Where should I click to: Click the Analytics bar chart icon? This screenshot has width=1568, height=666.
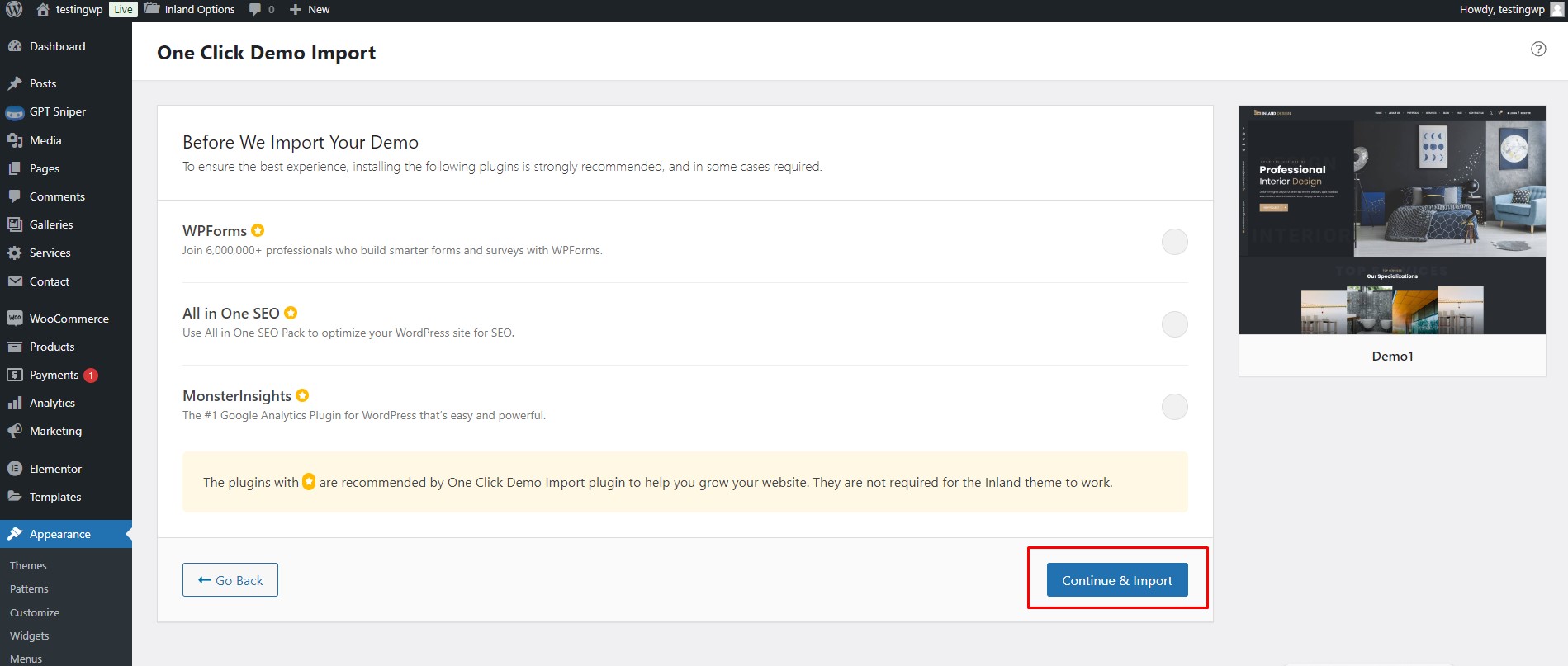(x=15, y=403)
